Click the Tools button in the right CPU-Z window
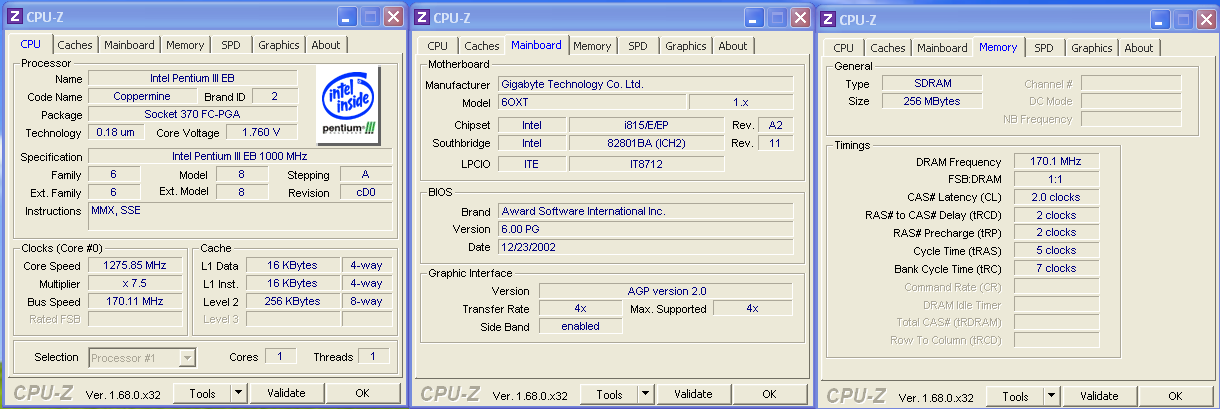 (1015, 397)
